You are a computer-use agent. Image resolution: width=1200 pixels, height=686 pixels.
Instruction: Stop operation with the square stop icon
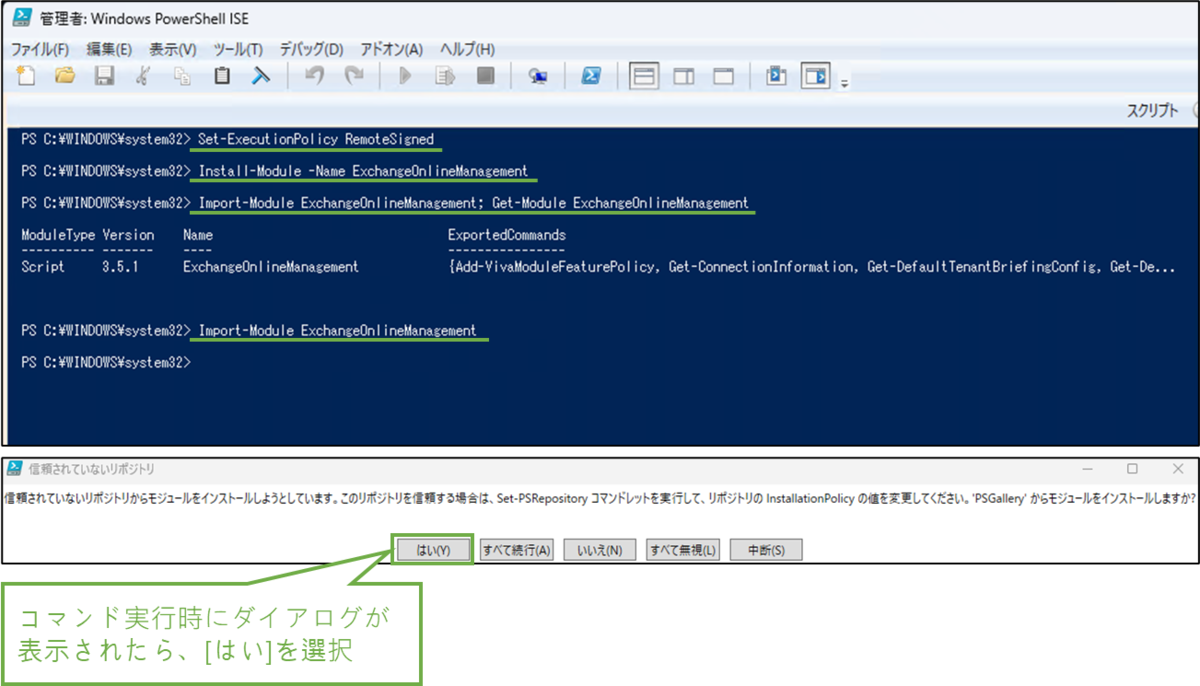point(485,76)
